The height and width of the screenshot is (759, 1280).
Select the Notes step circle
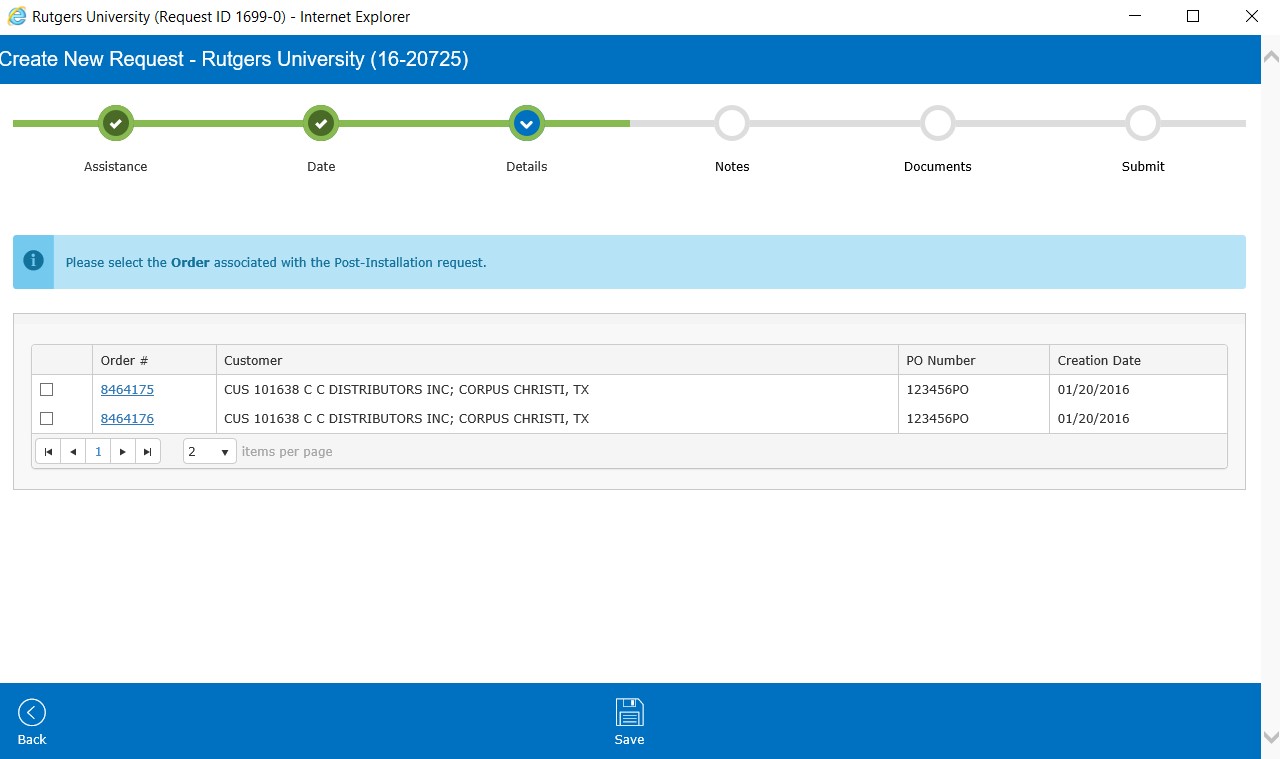tap(732, 124)
